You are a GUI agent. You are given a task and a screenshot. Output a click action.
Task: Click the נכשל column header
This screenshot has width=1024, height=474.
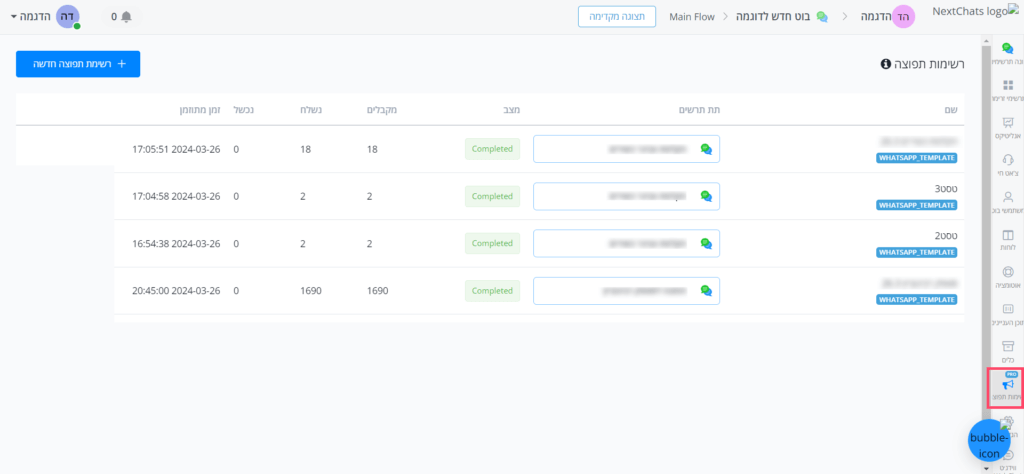[x=244, y=109]
